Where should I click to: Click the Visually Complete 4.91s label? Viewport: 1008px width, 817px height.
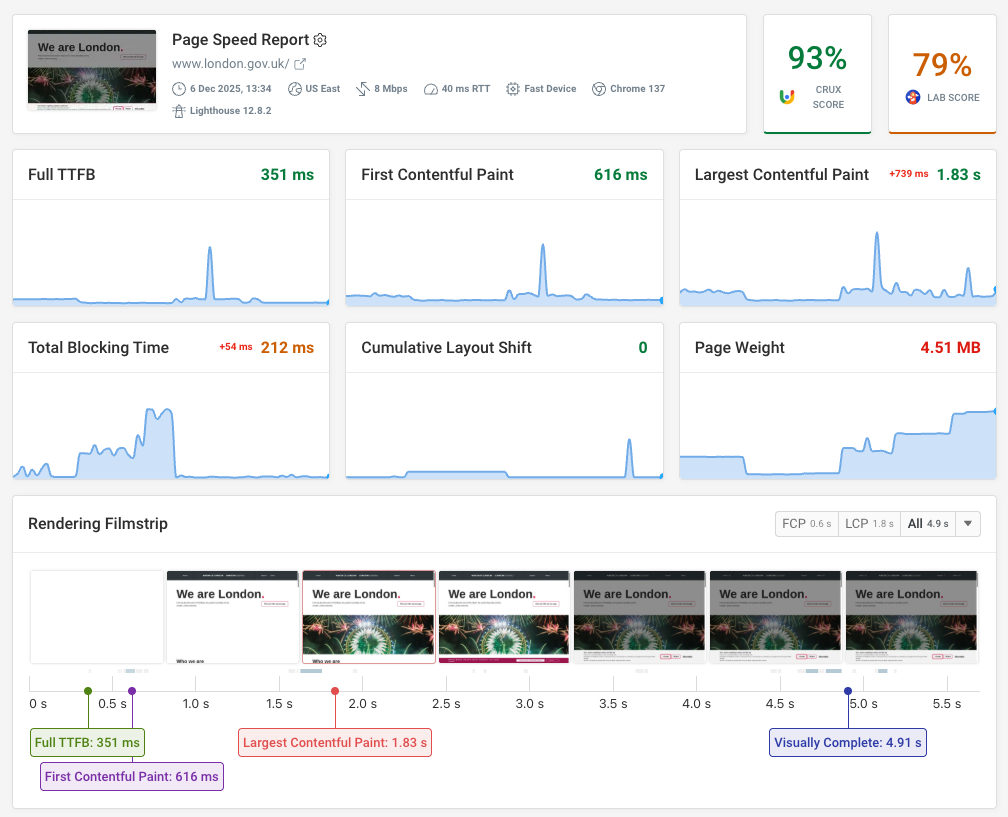click(x=847, y=742)
